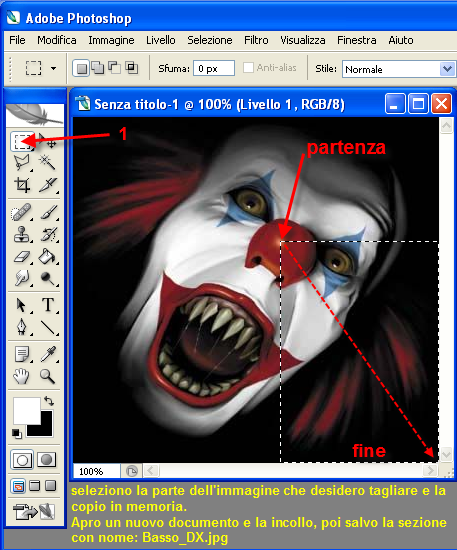The width and height of the screenshot is (457, 550).
Task: Click the vertical scrollbar down arrow
Action: (446, 455)
